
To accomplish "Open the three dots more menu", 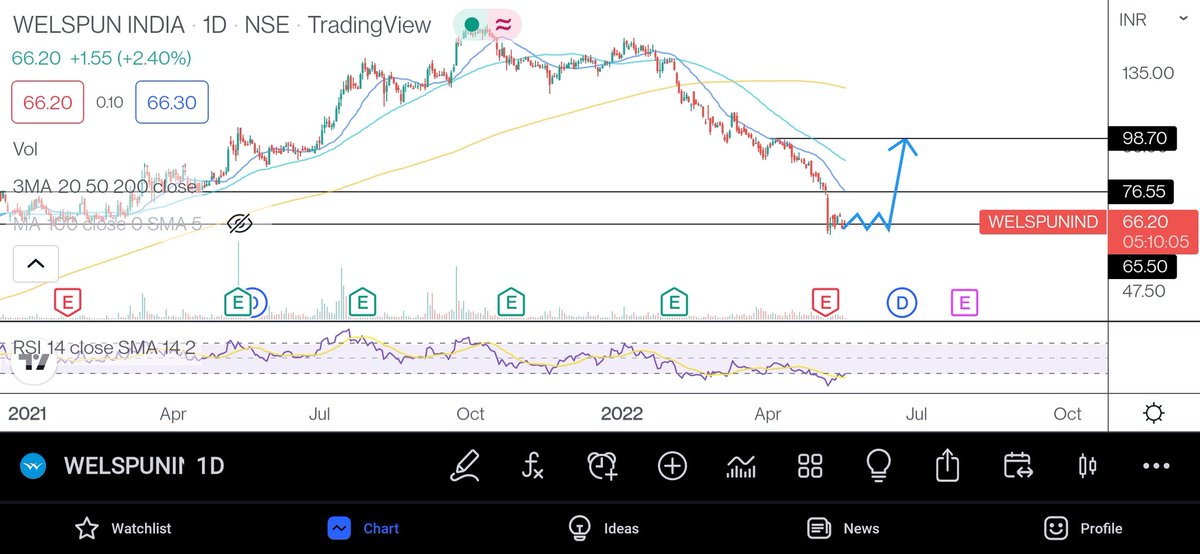I will click(x=1155, y=466).
